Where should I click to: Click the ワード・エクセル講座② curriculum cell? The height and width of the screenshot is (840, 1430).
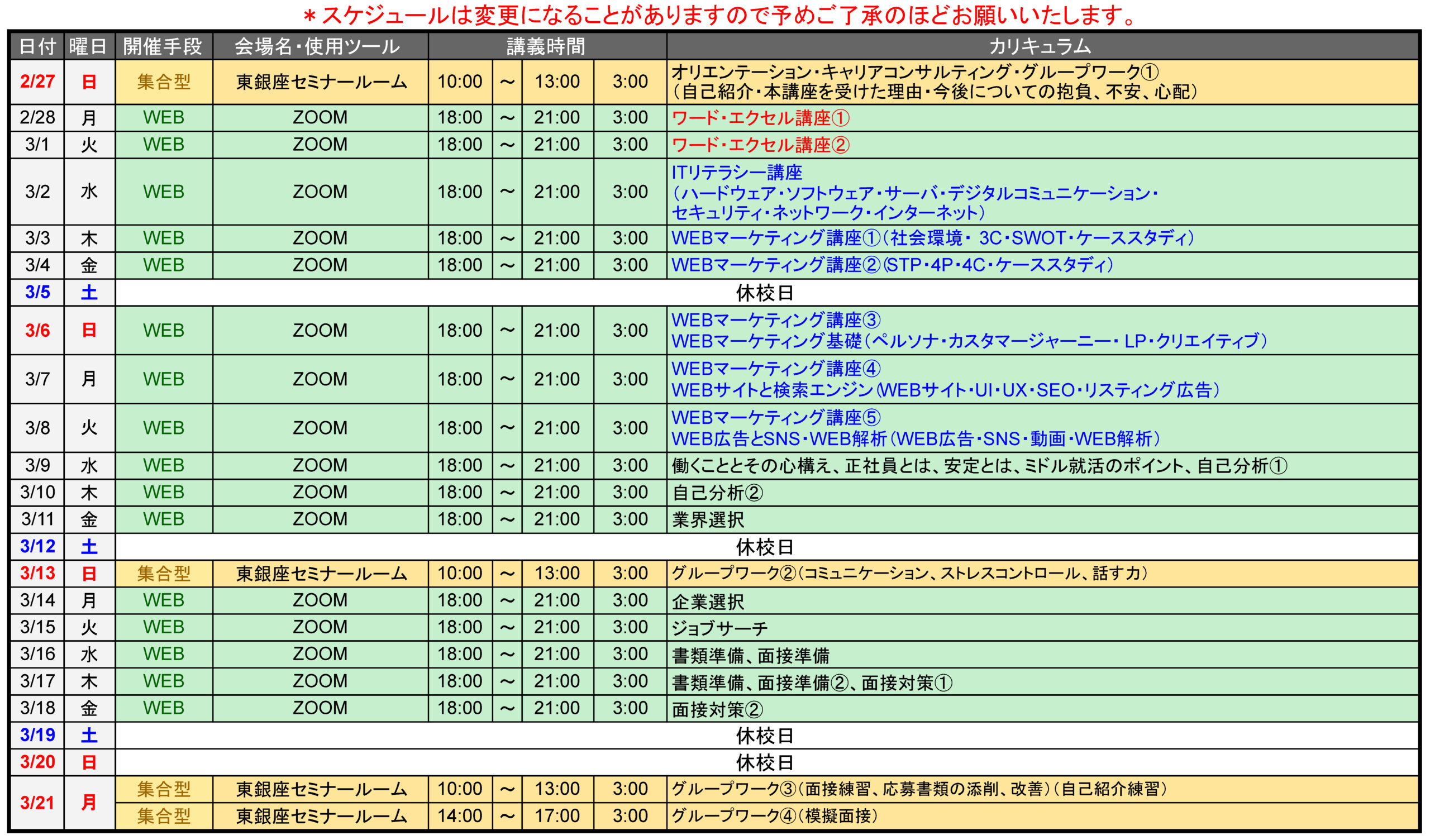[x=1042, y=145]
